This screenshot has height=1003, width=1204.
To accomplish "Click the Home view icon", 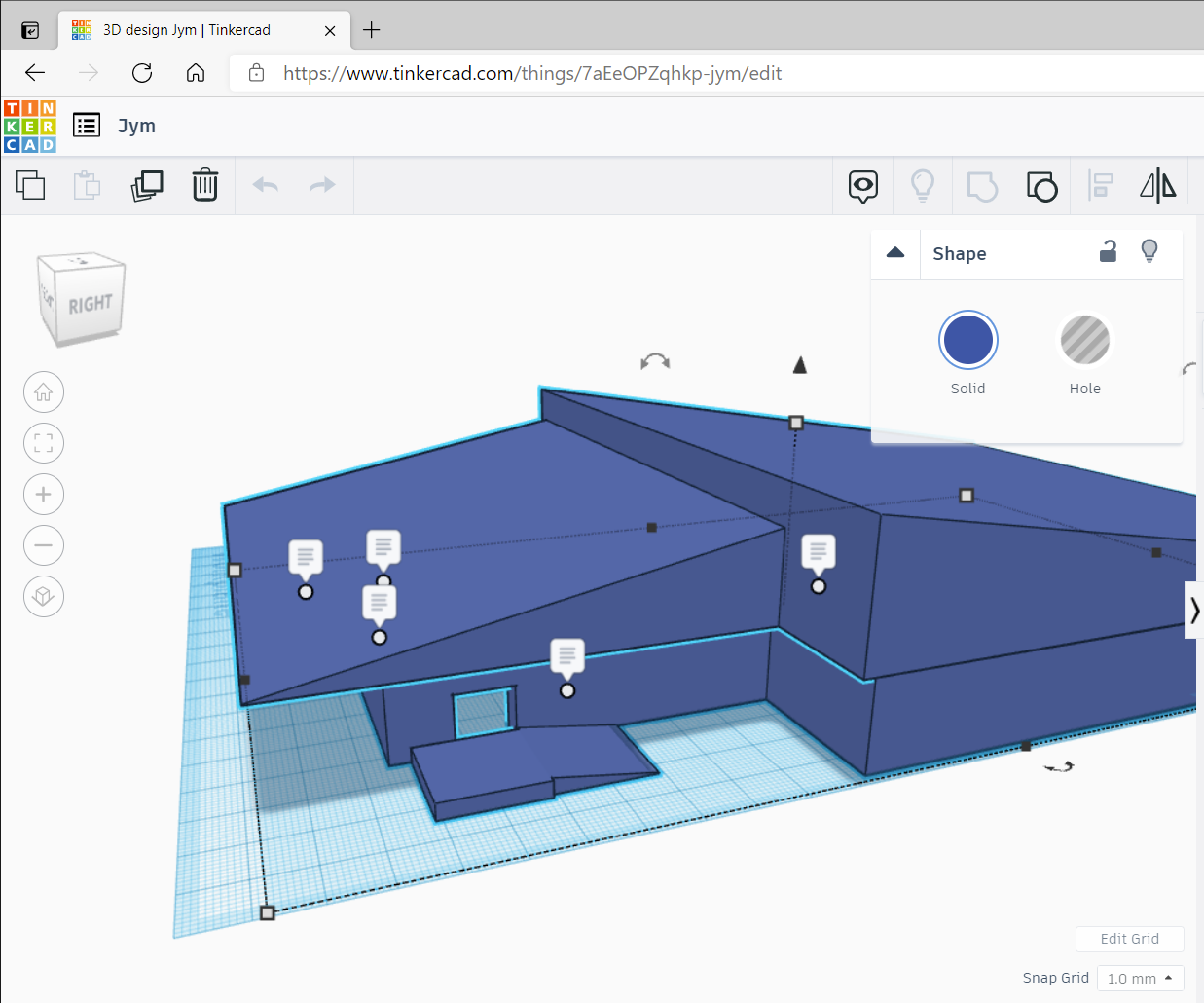I will [44, 392].
